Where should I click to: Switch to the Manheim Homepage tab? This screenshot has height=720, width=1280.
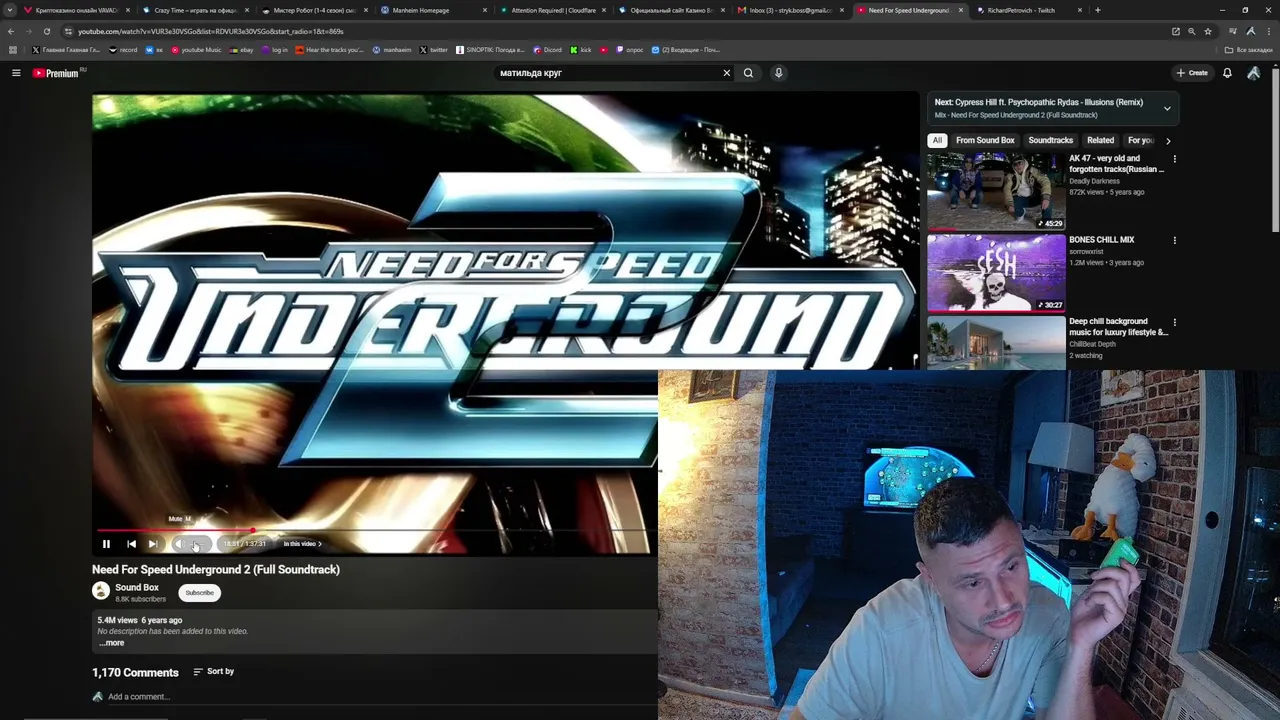(432, 10)
